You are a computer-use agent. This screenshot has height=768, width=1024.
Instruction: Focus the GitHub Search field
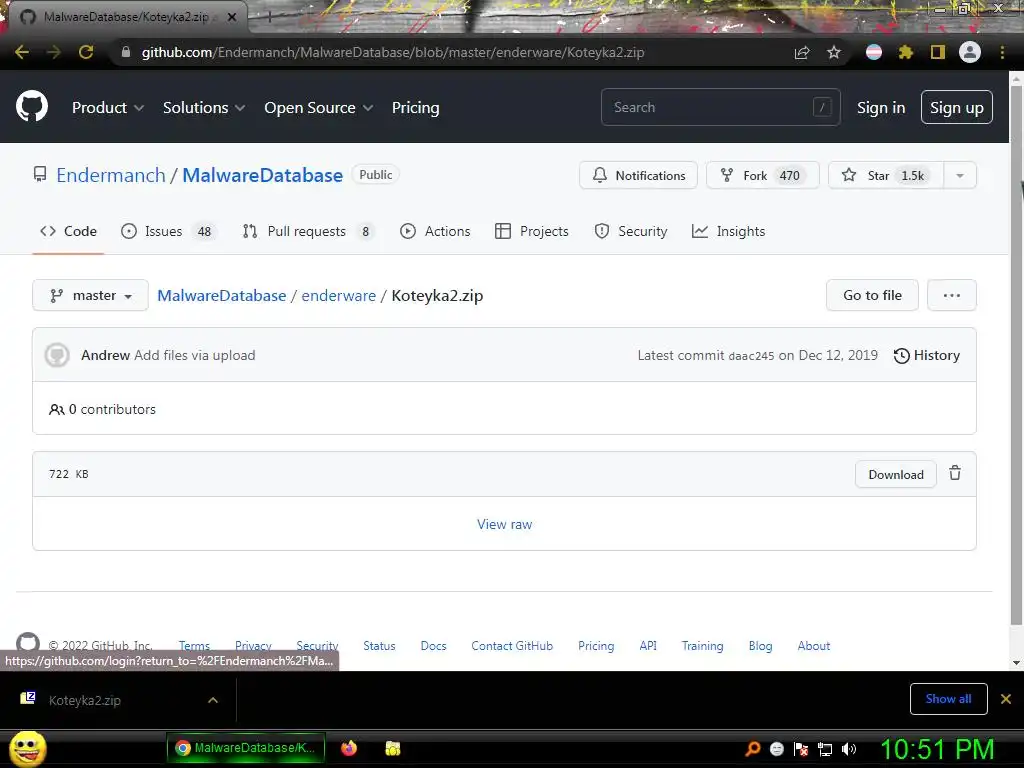coord(720,107)
